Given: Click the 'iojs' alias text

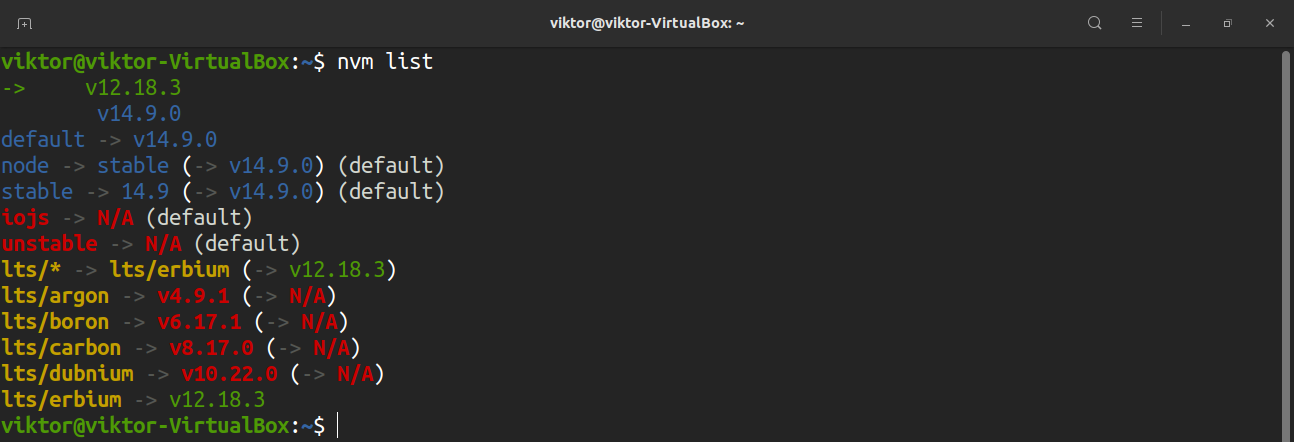Looking at the screenshot, I should pos(25,217).
